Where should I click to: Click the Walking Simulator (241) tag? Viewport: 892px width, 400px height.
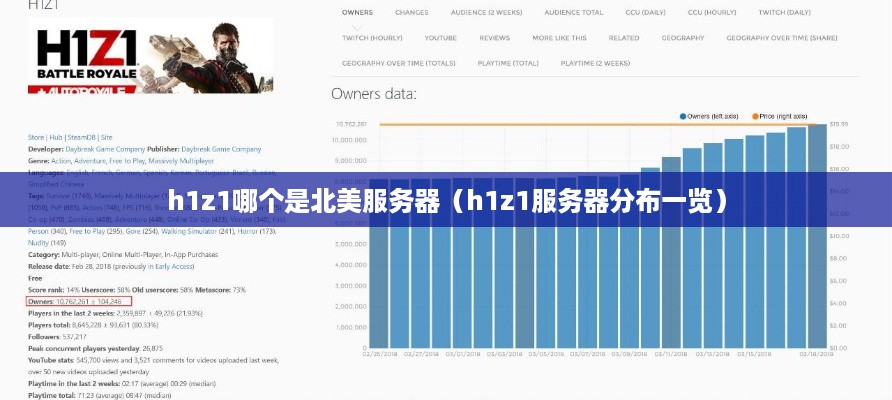click(x=197, y=232)
